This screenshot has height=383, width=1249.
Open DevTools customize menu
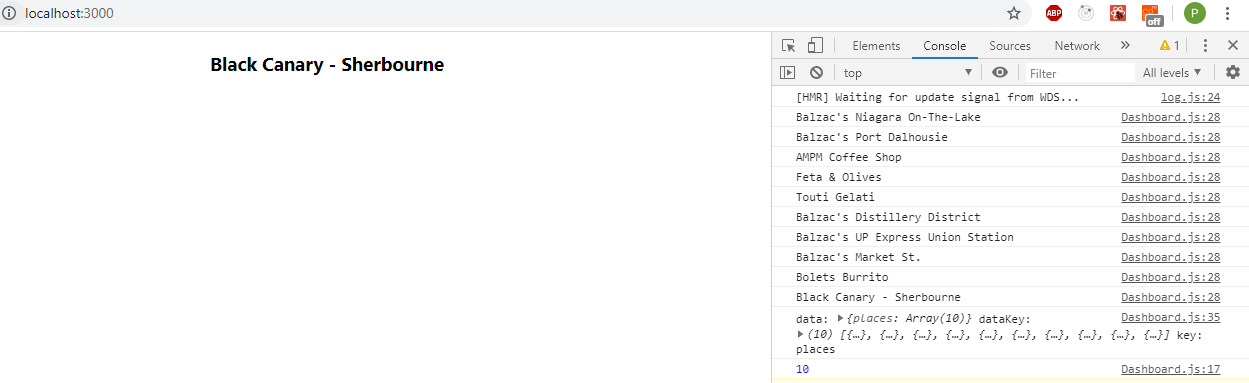tap(1206, 45)
